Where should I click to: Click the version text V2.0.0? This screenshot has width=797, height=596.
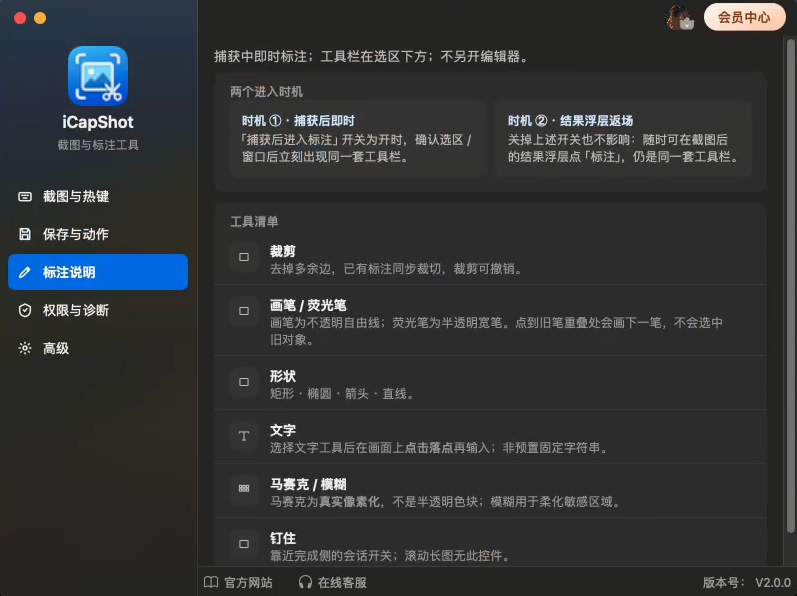coord(773,582)
